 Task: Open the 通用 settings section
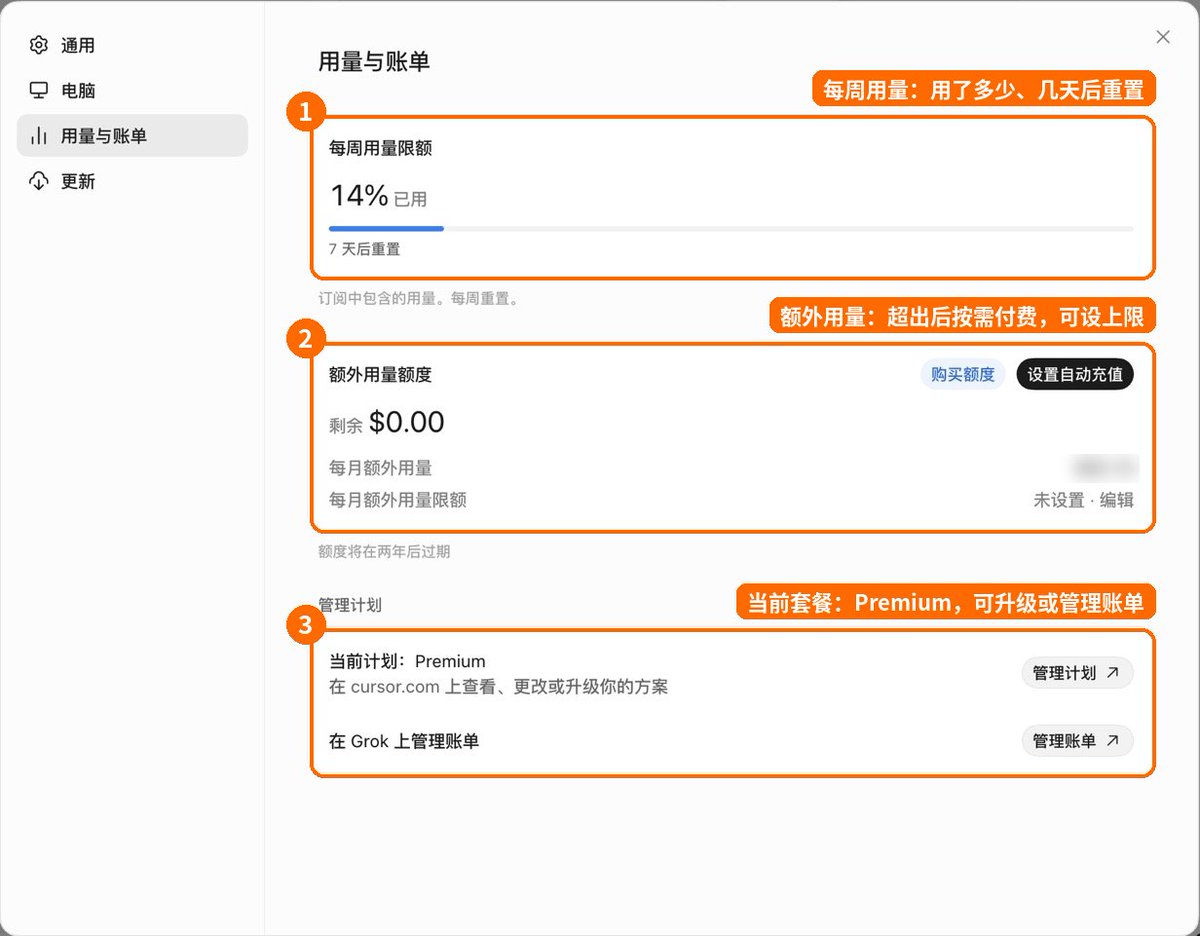(x=132, y=45)
